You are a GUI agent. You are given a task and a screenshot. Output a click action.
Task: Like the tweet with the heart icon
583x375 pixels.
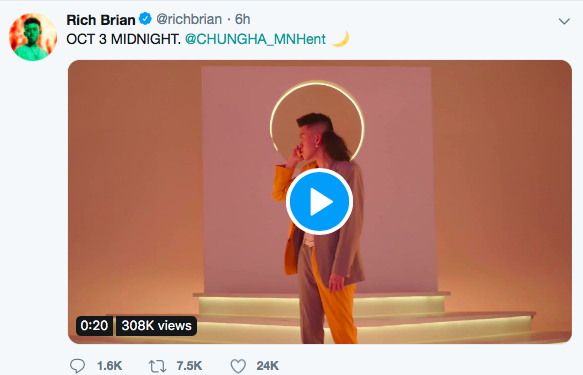(238, 366)
